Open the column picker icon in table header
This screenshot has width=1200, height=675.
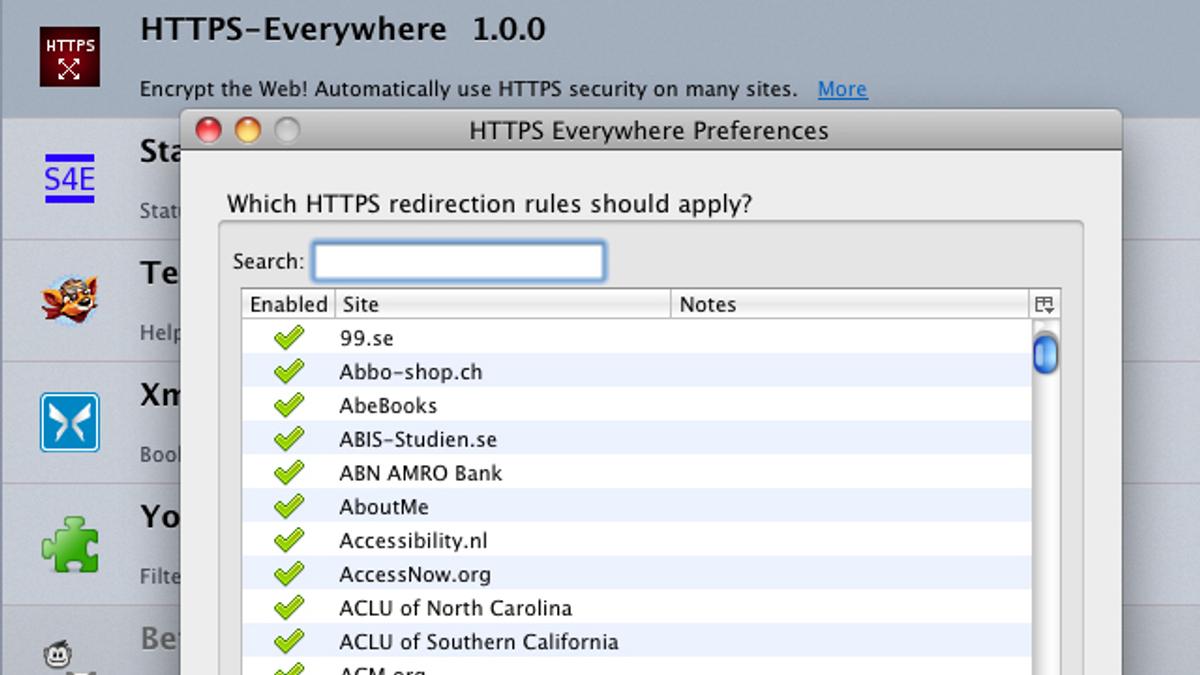click(x=1044, y=304)
